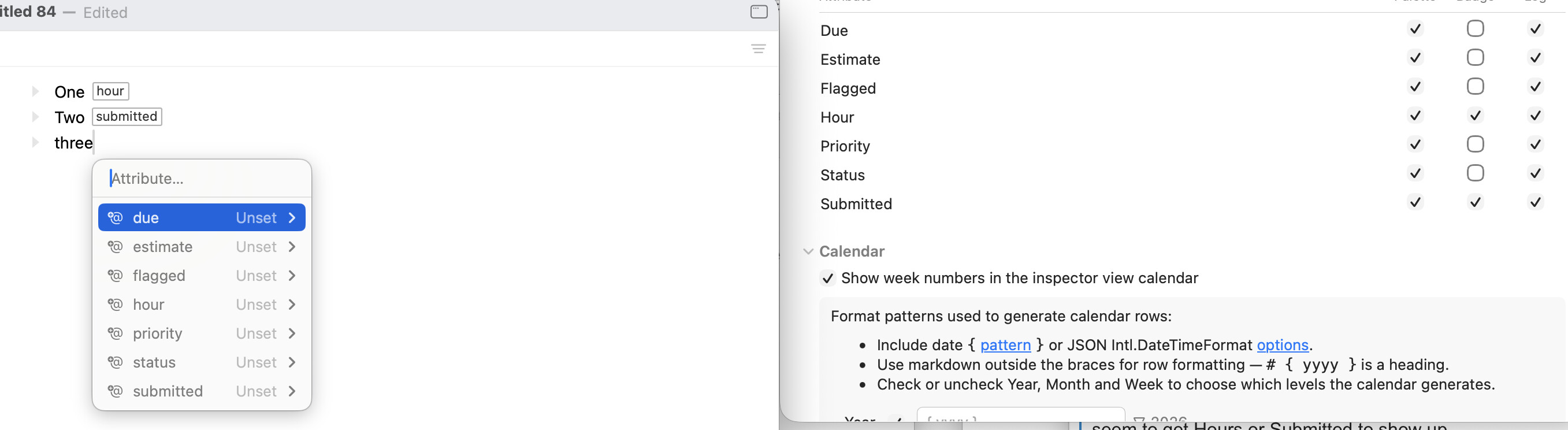1568x430 pixels.
Task: Click the attribute icon beside submitted
Action: 115,391
